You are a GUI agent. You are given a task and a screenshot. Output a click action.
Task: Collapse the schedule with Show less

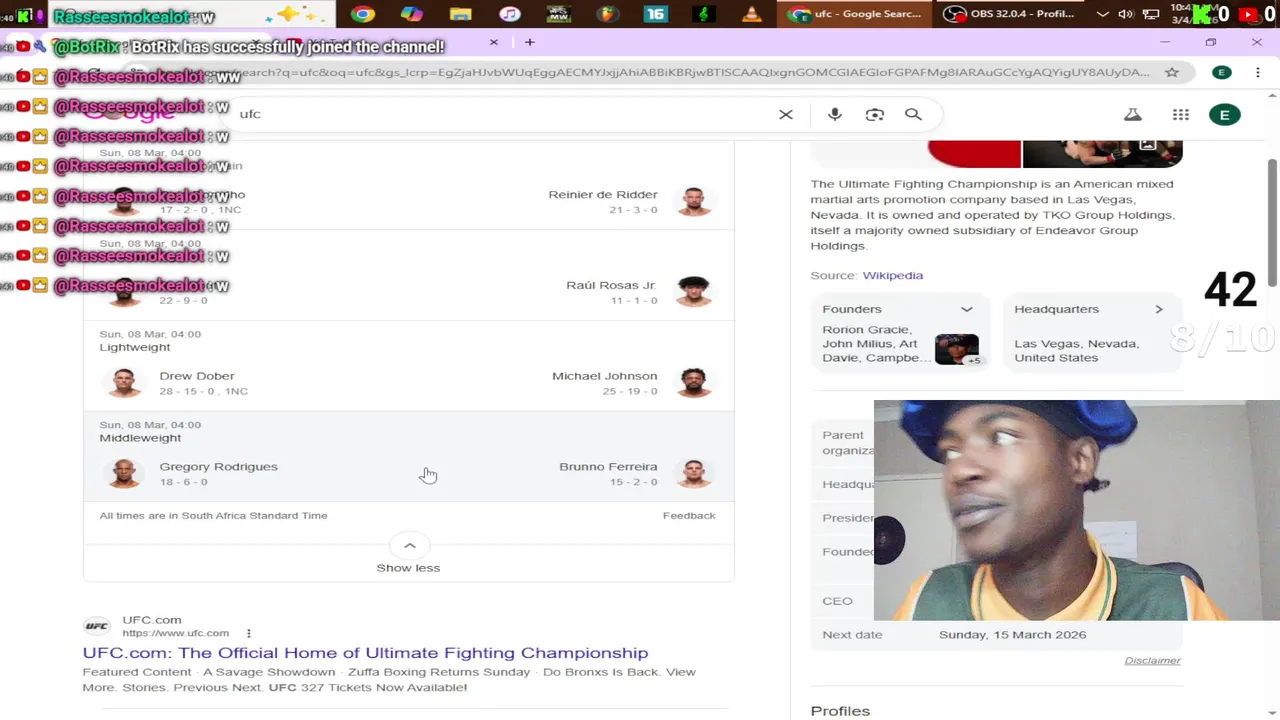pyautogui.click(x=408, y=556)
